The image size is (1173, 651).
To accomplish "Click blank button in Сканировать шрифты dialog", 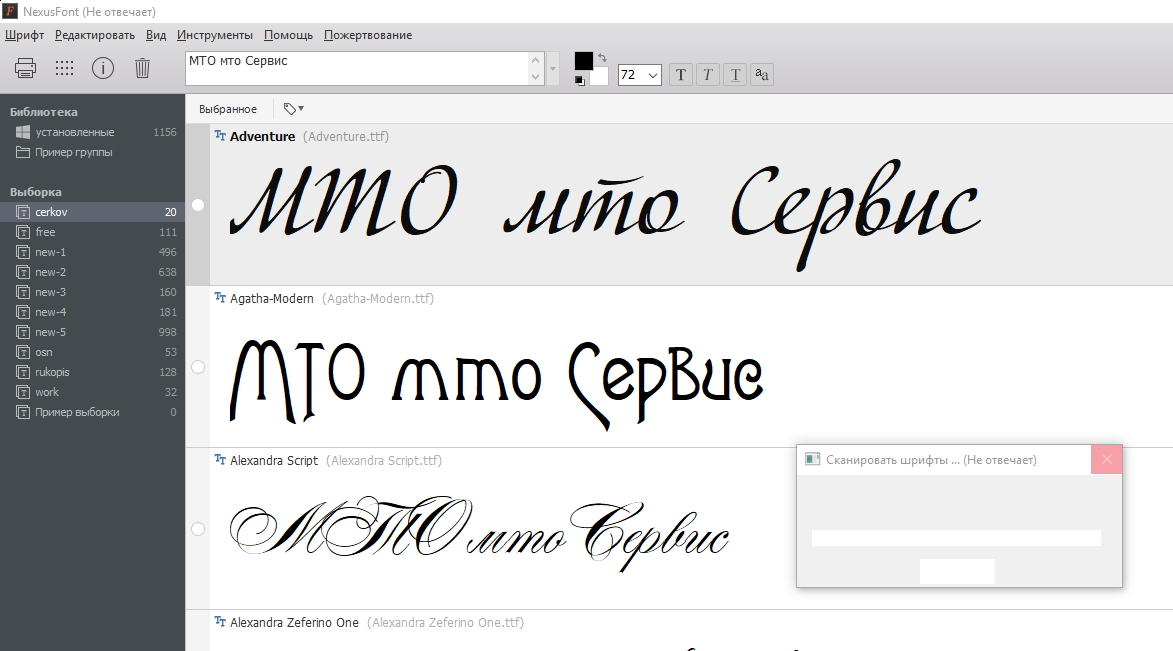I will click(957, 571).
